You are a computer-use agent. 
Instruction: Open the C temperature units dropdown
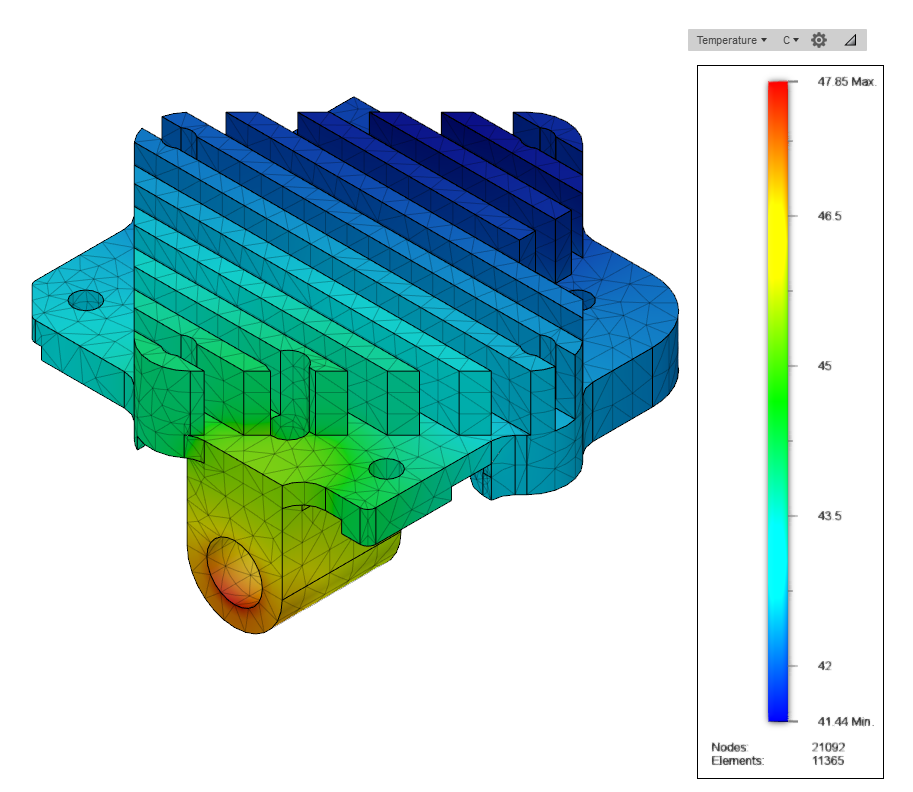click(x=790, y=40)
